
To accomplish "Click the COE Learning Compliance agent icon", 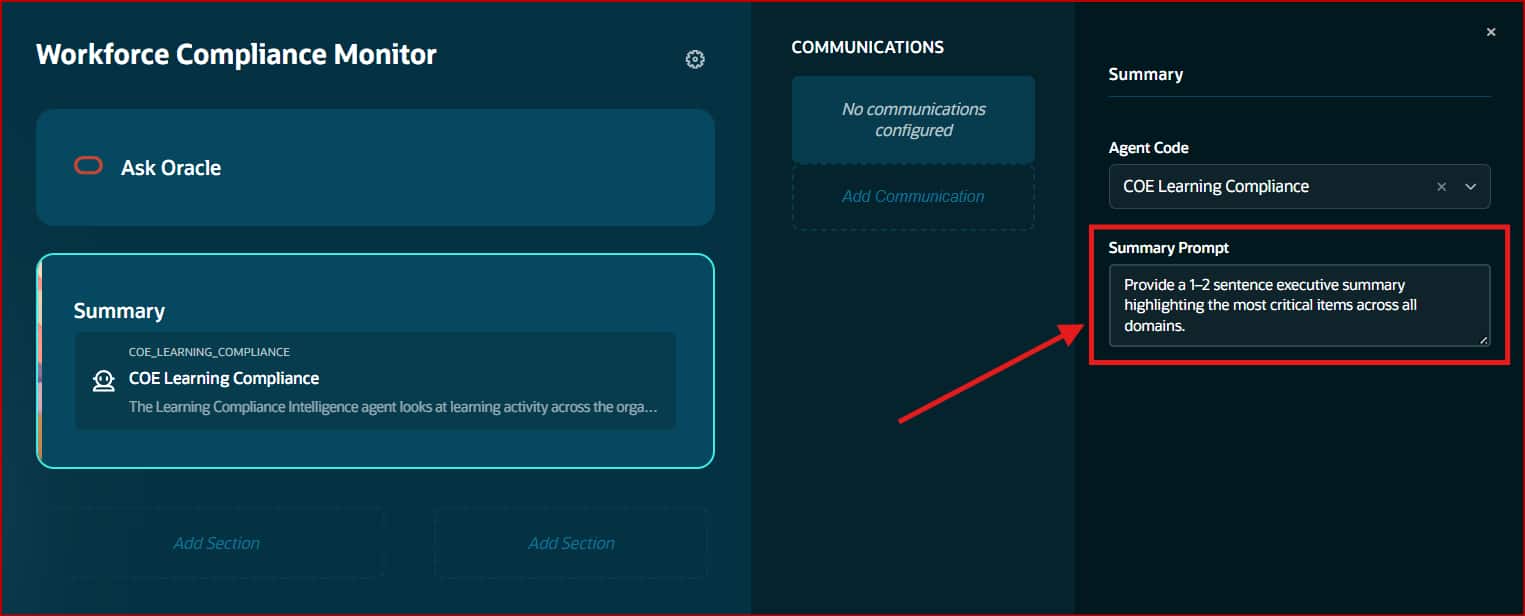I will pos(103,380).
